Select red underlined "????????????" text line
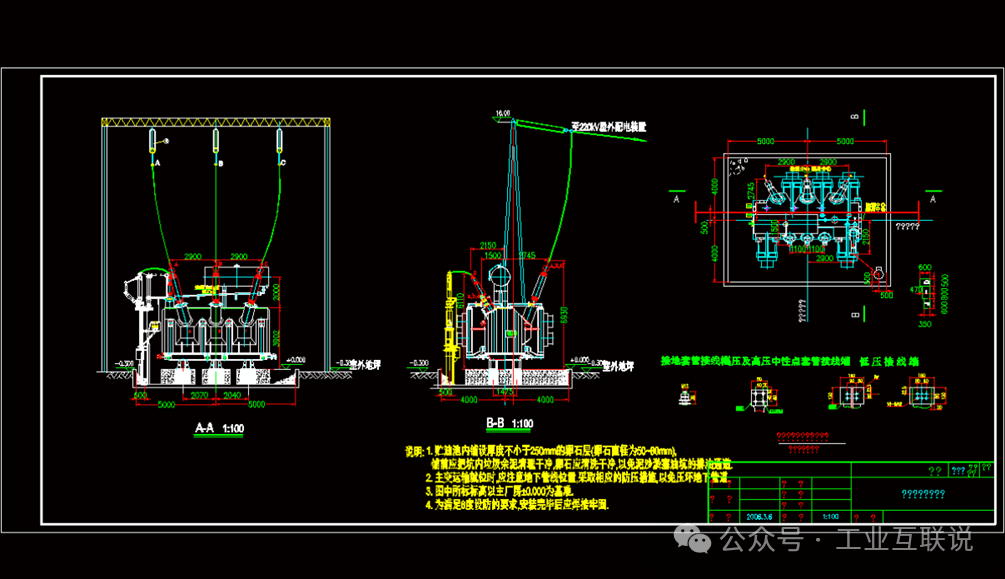This screenshot has height=579, width=1005. click(x=802, y=436)
